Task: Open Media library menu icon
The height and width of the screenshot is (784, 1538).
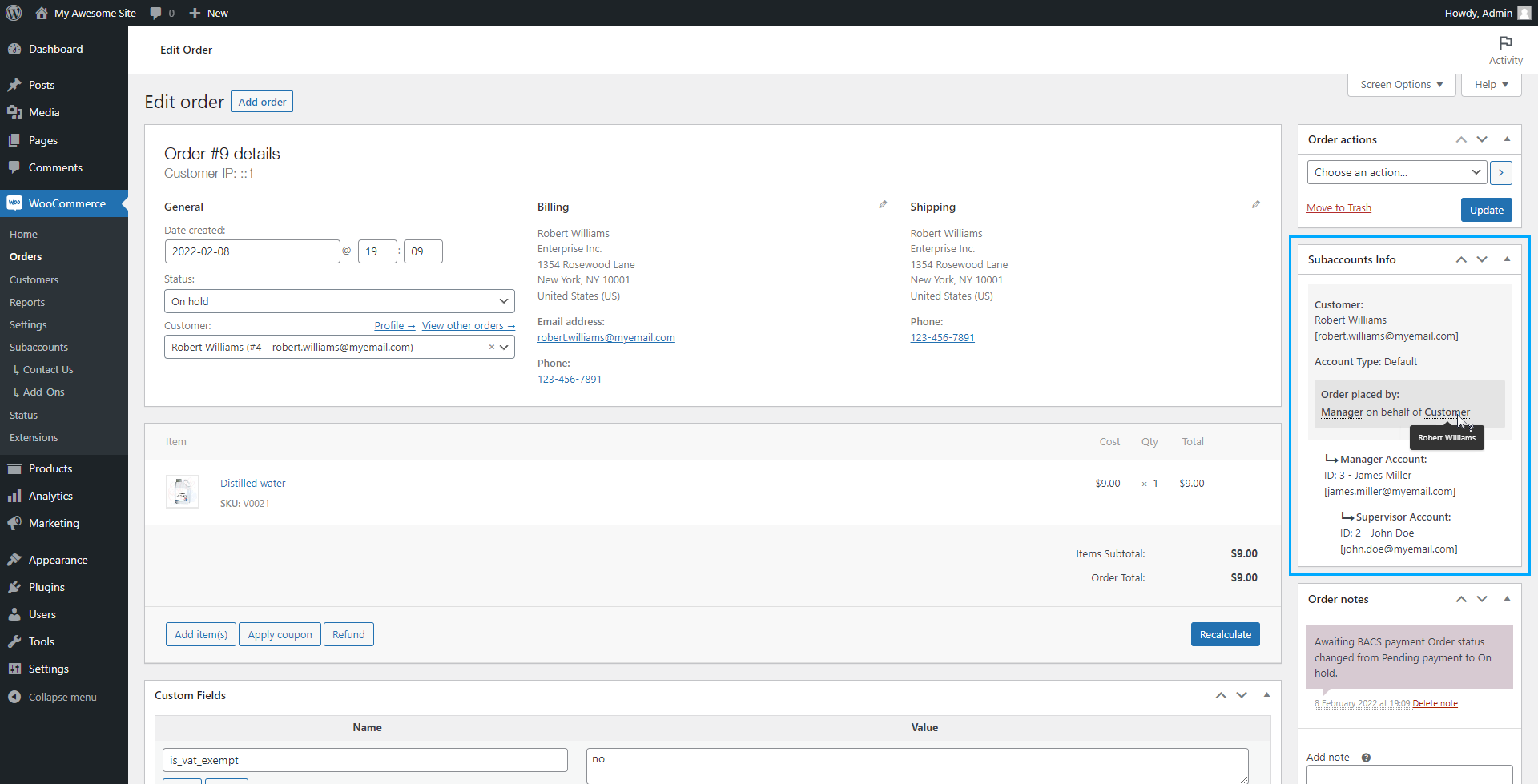Action: click(14, 112)
